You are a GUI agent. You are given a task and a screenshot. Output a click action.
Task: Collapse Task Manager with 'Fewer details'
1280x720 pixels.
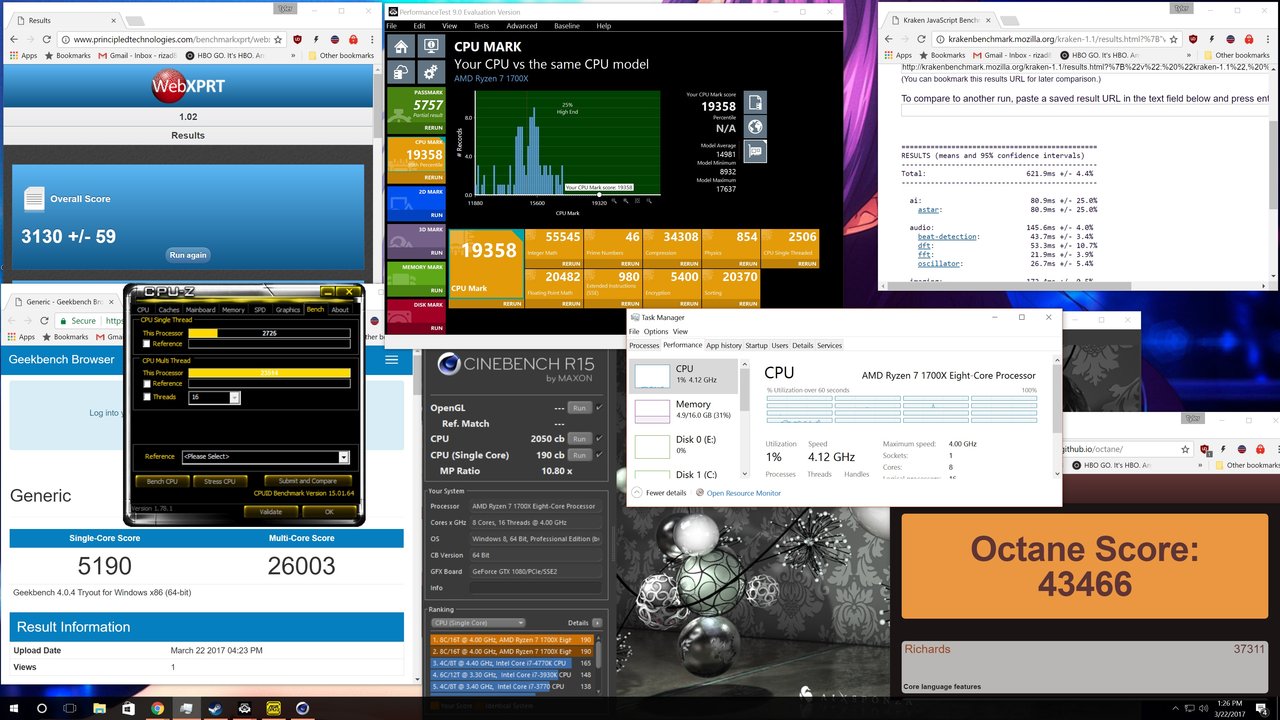659,493
